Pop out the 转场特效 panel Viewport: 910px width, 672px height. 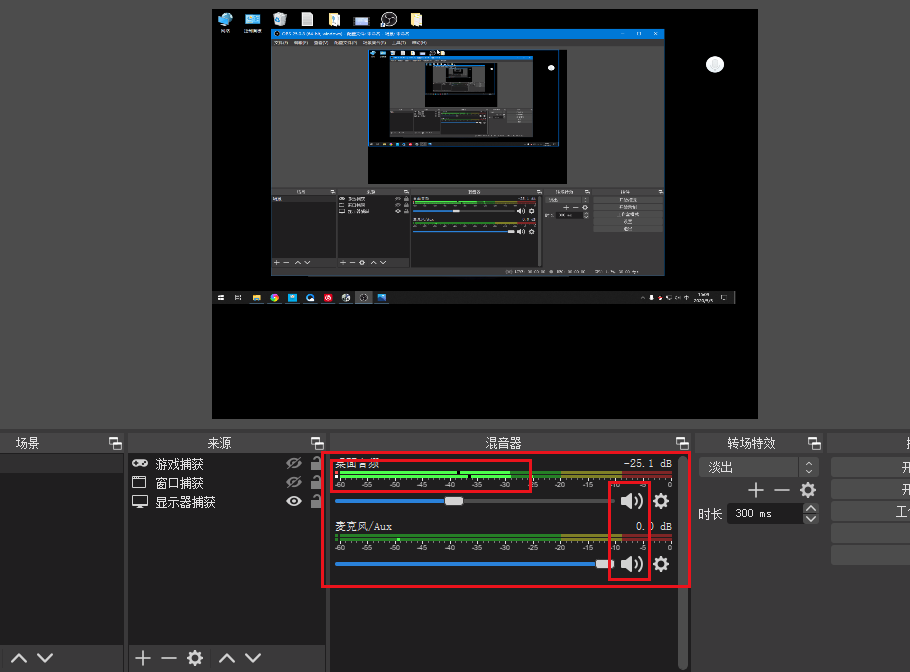[x=814, y=443]
